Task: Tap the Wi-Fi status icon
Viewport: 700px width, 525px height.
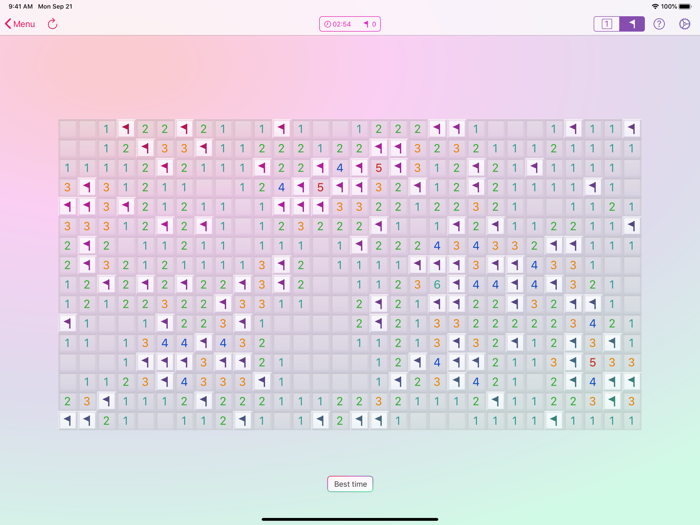Action: tap(655, 6)
